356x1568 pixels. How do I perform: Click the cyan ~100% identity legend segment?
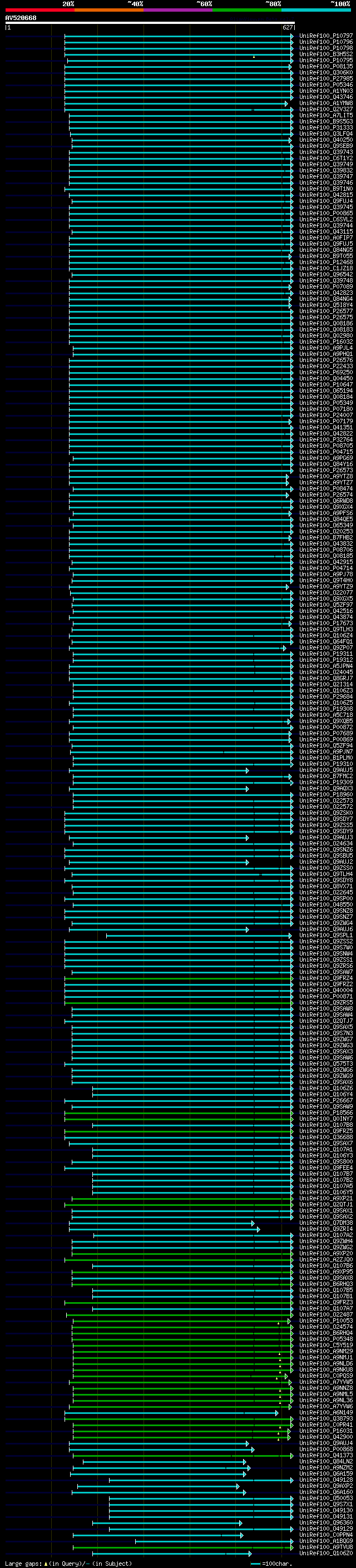pyautogui.click(x=316, y=10)
